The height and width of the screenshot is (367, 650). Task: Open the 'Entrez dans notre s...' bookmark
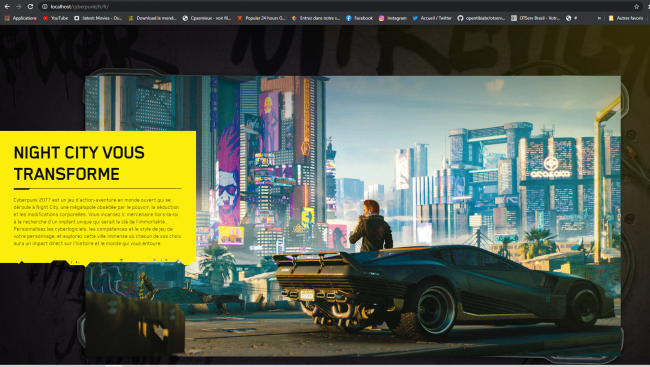(316, 18)
